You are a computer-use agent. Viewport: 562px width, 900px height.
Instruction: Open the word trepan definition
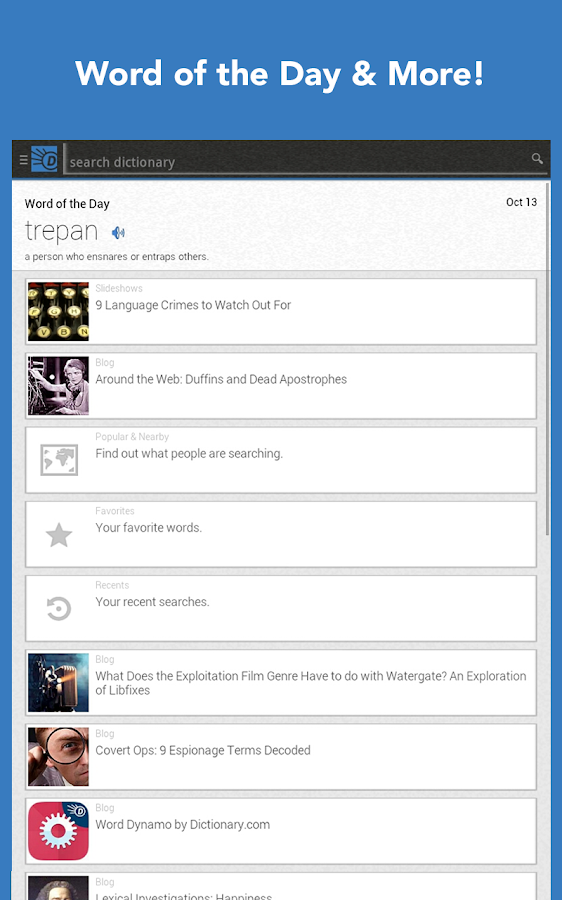pos(61,231)
